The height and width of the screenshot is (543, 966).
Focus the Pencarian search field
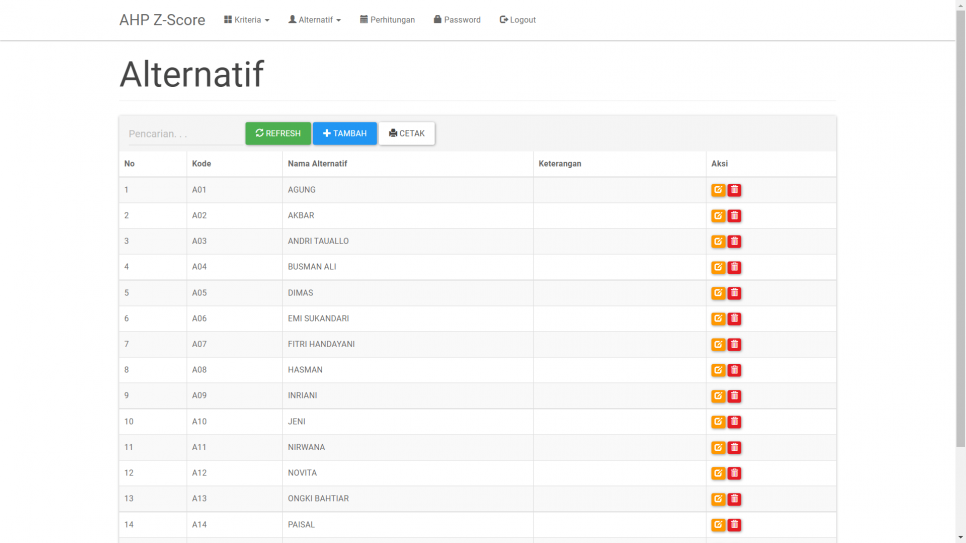(185, 134)
